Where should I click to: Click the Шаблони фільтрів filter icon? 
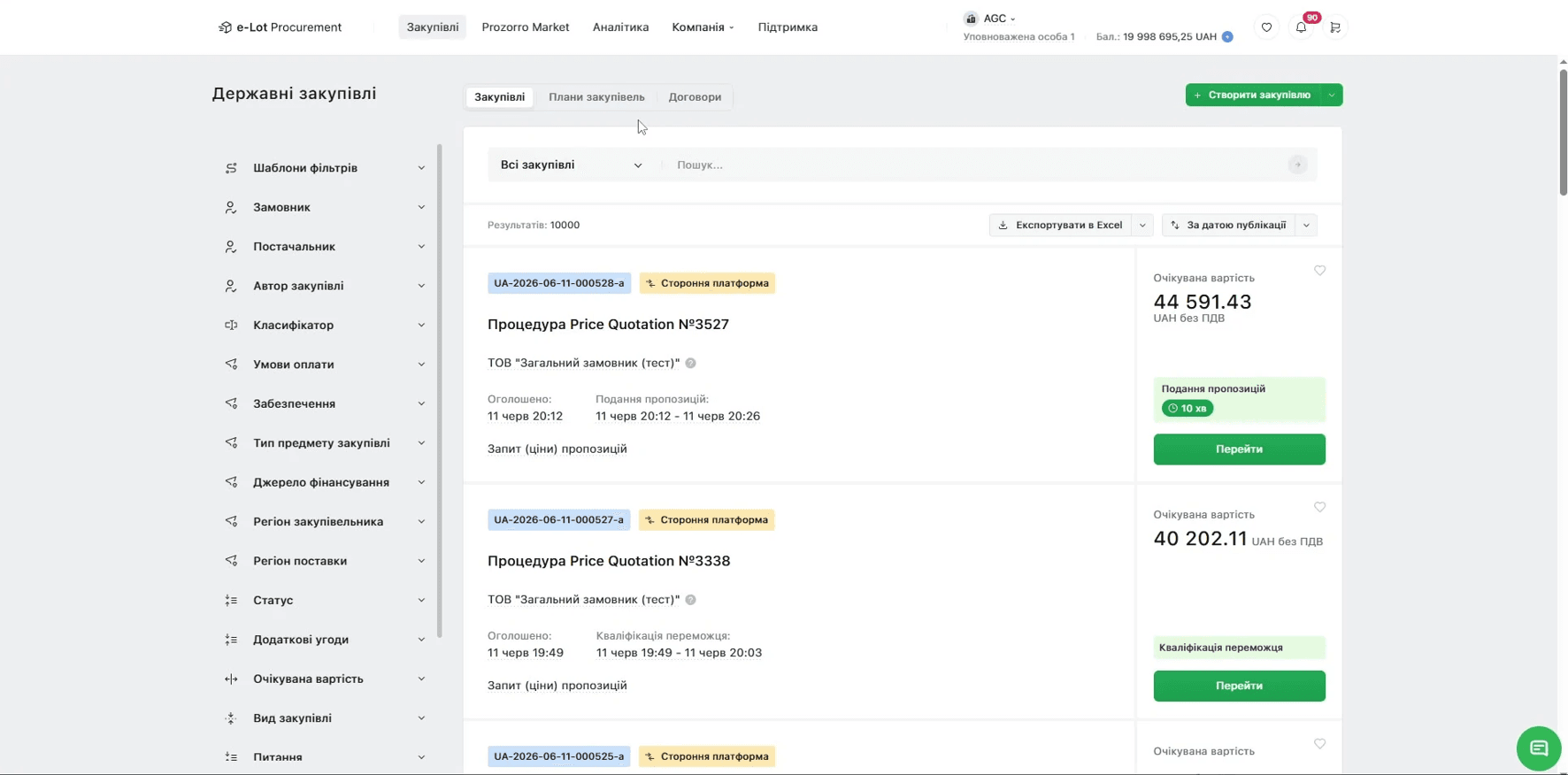click(x=231, y=168)
